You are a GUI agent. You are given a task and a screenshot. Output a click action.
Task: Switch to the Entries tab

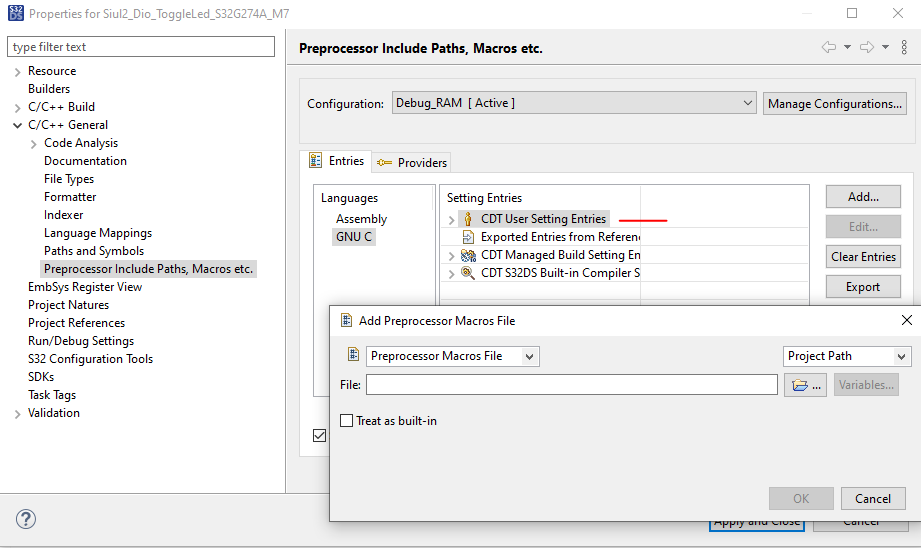[x=336, y=161]
